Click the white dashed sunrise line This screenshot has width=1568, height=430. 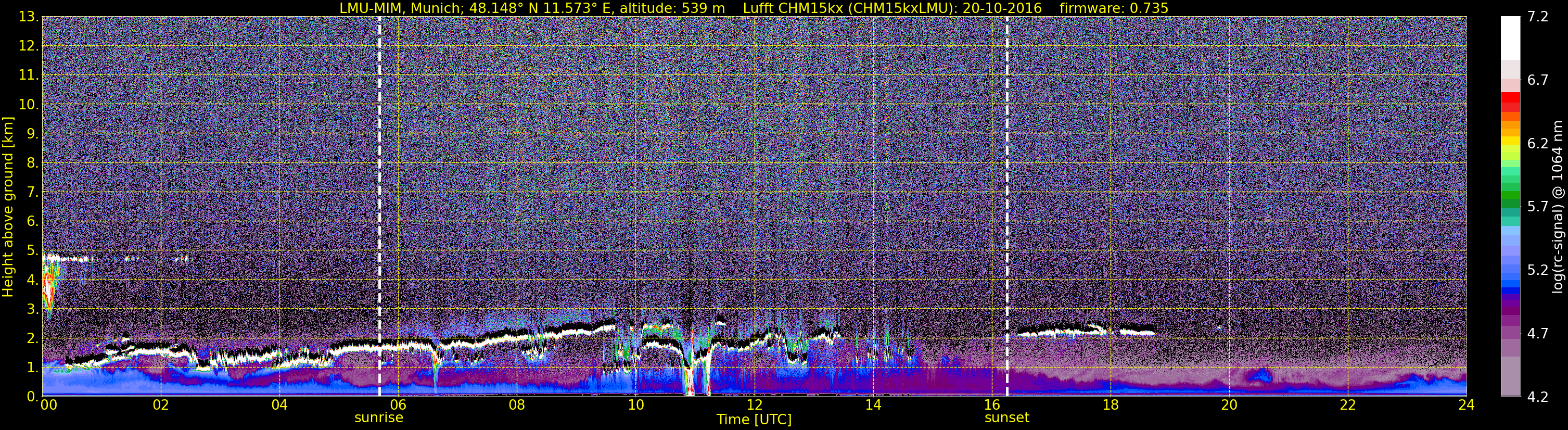coord(379,207)
